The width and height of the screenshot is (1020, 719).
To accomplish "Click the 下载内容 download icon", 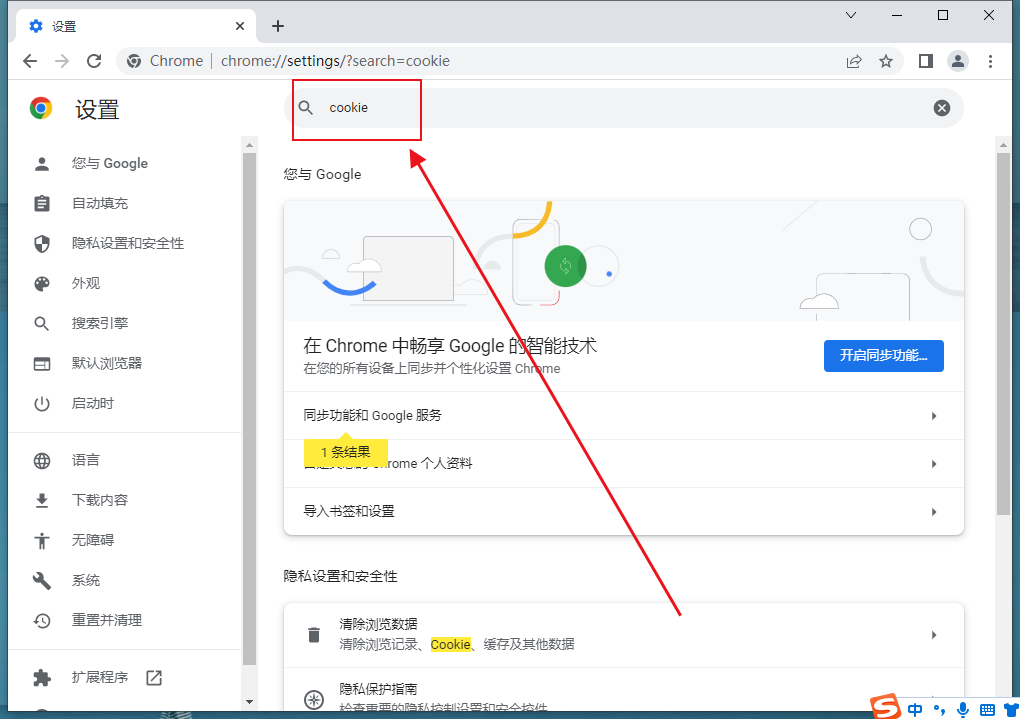I will pos(42,500).
